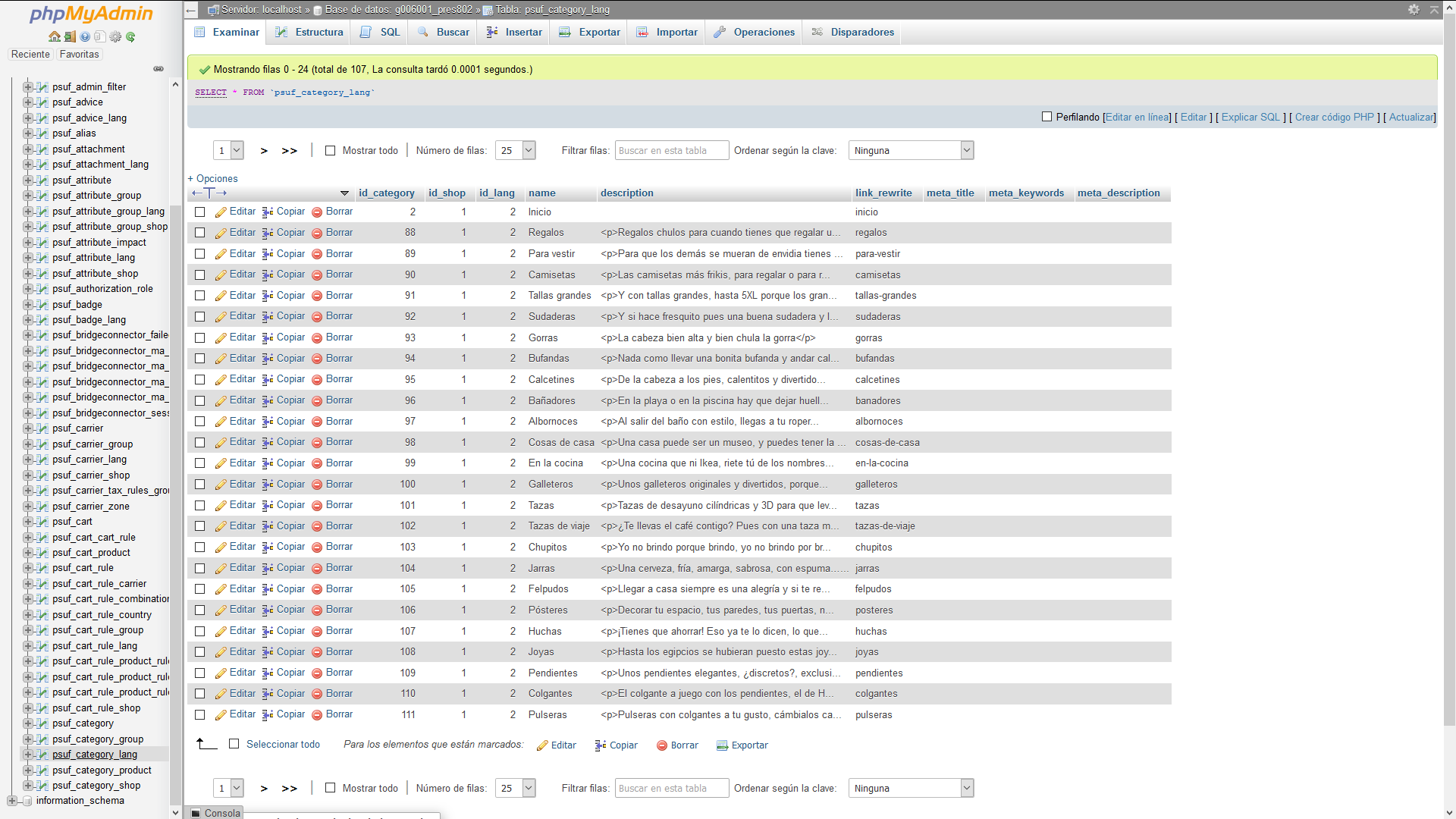
Task: Open the top Número de filas dropdown
Action: tap(516, 151)
